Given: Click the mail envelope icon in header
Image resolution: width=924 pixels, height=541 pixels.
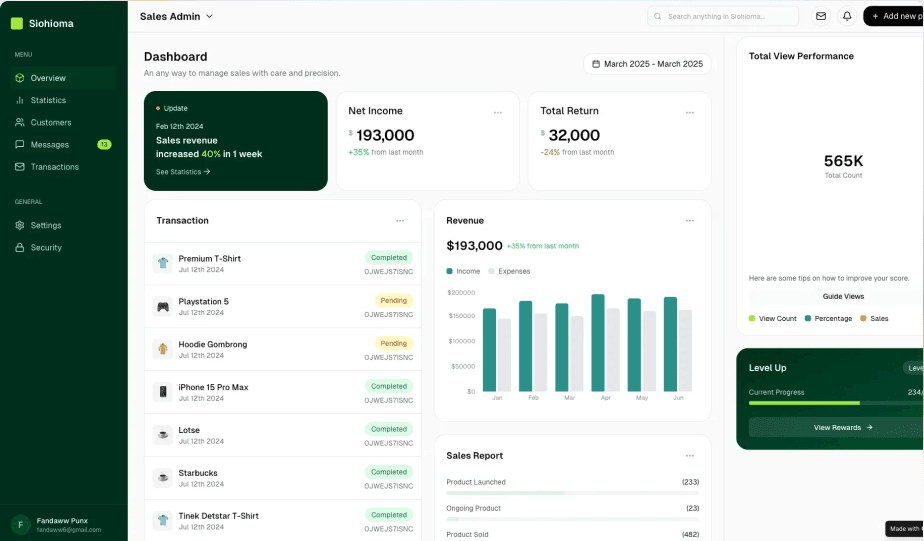Looking at the screenshot, I should click(x=821, y=16).
